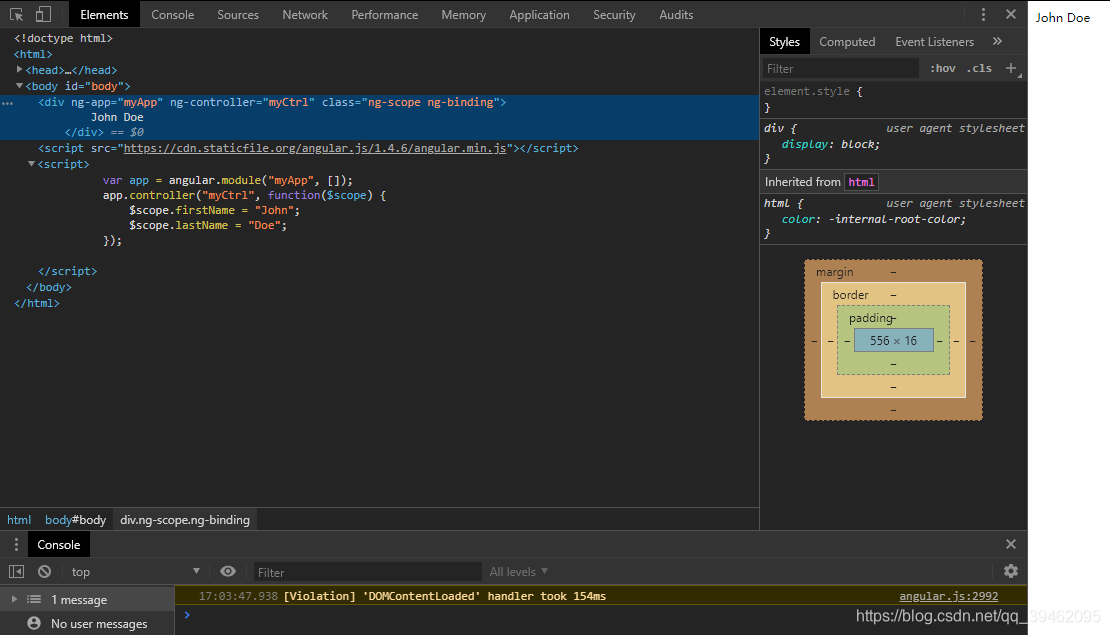Open the angular.js:2992 source link
Viewport: 1110px width, 635px height.
click(949, 596)
